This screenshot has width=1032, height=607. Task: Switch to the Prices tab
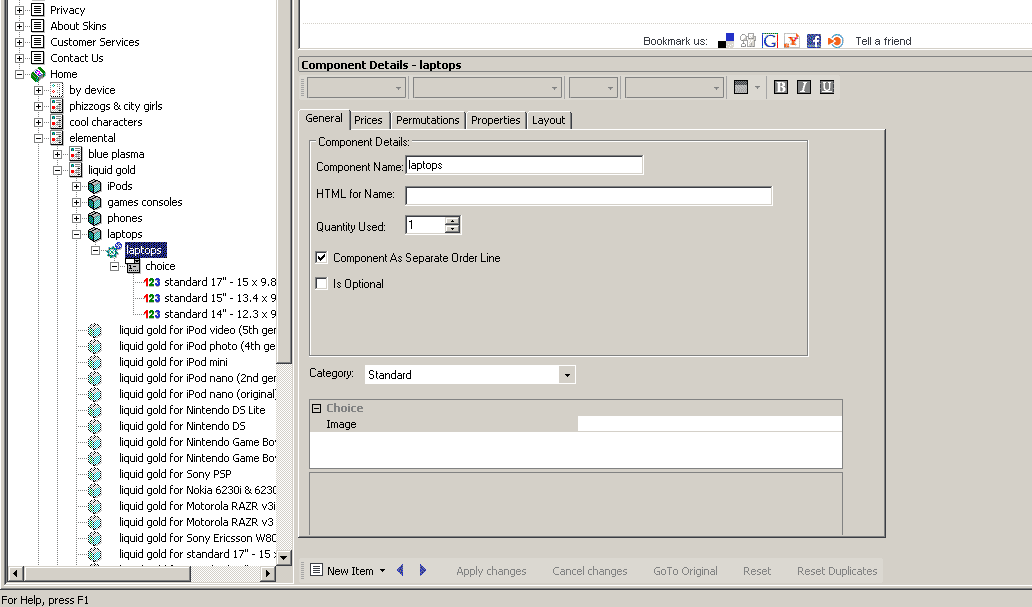coord(368,120)
